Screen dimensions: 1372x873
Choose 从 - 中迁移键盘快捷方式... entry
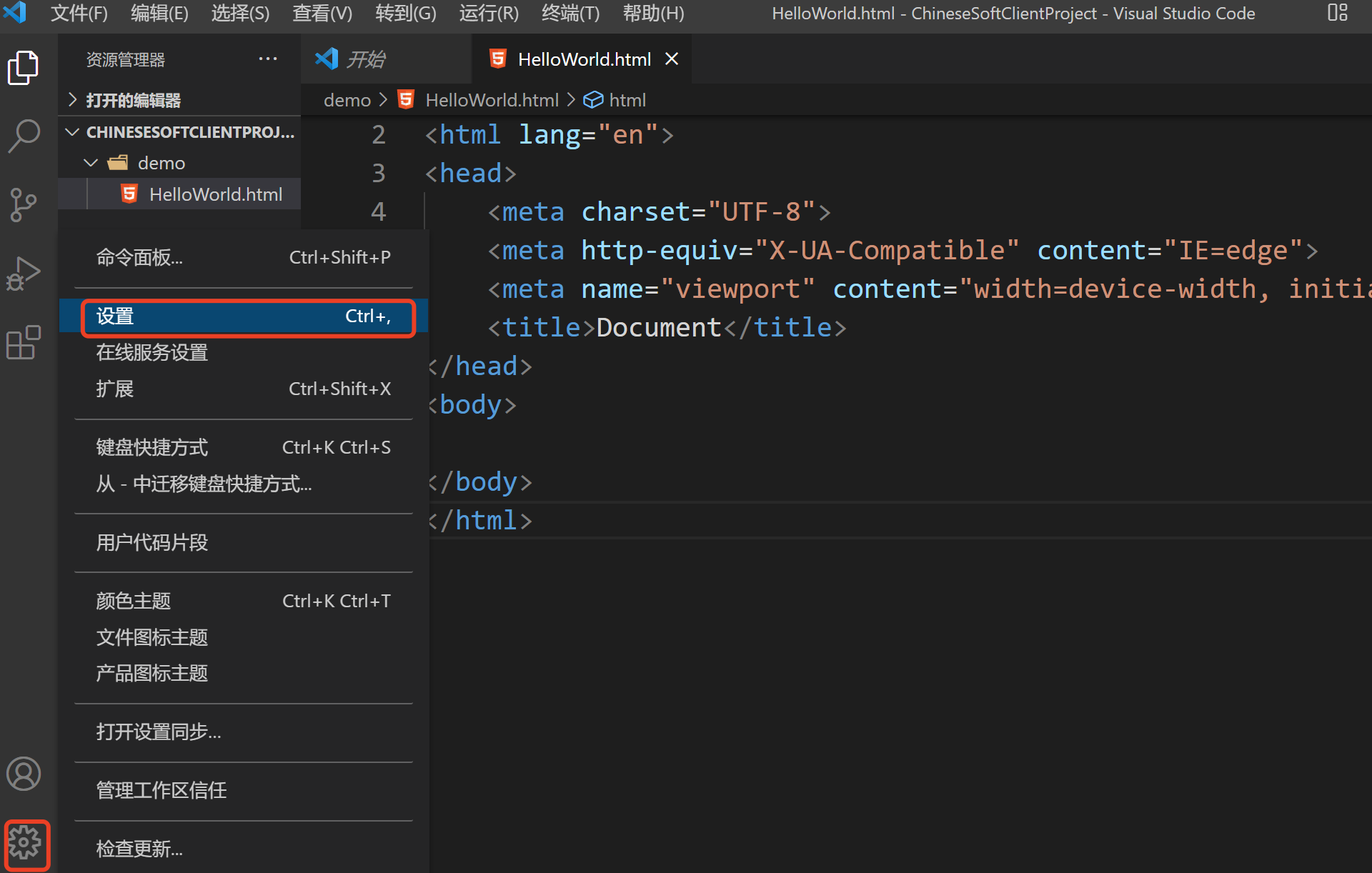244,484
